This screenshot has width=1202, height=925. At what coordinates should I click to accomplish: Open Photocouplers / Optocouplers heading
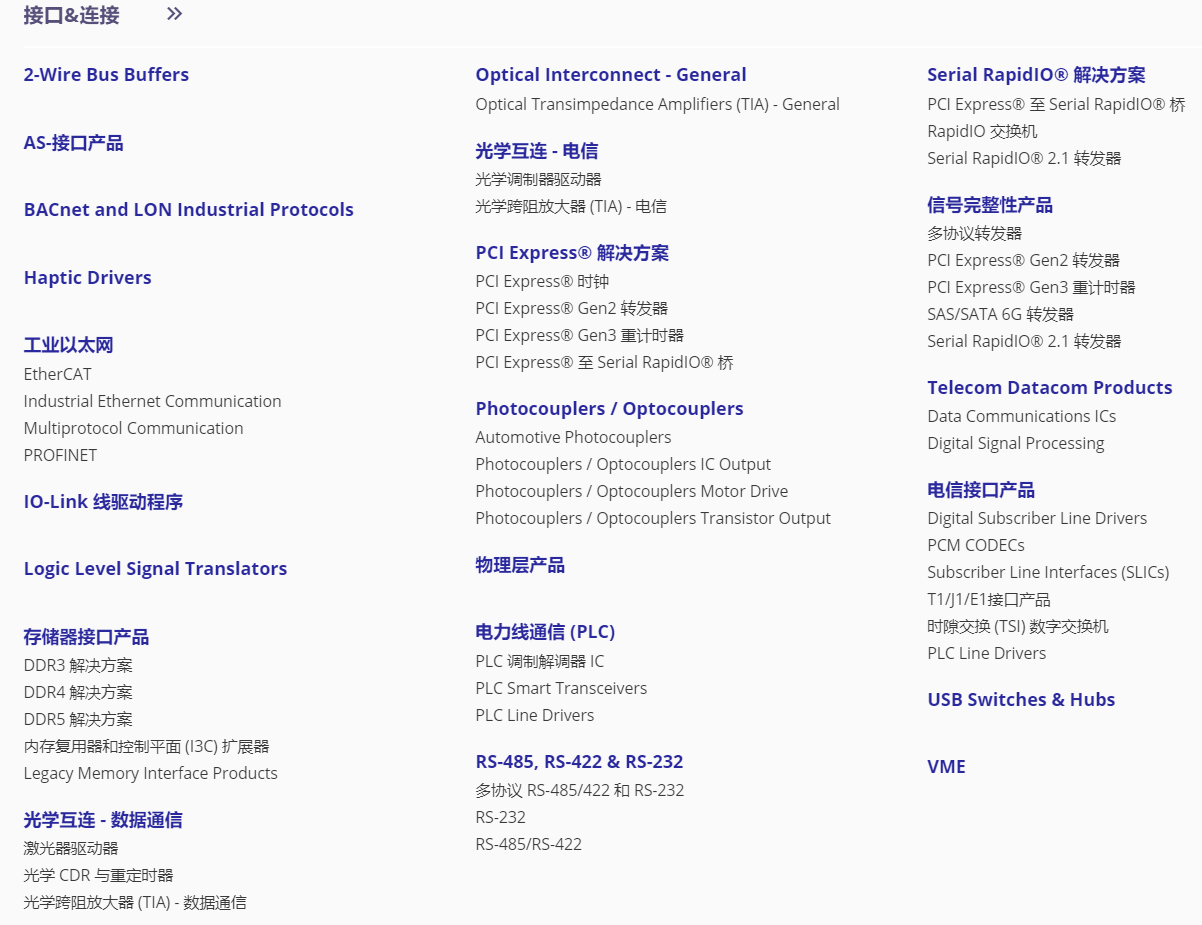(610, 409)
